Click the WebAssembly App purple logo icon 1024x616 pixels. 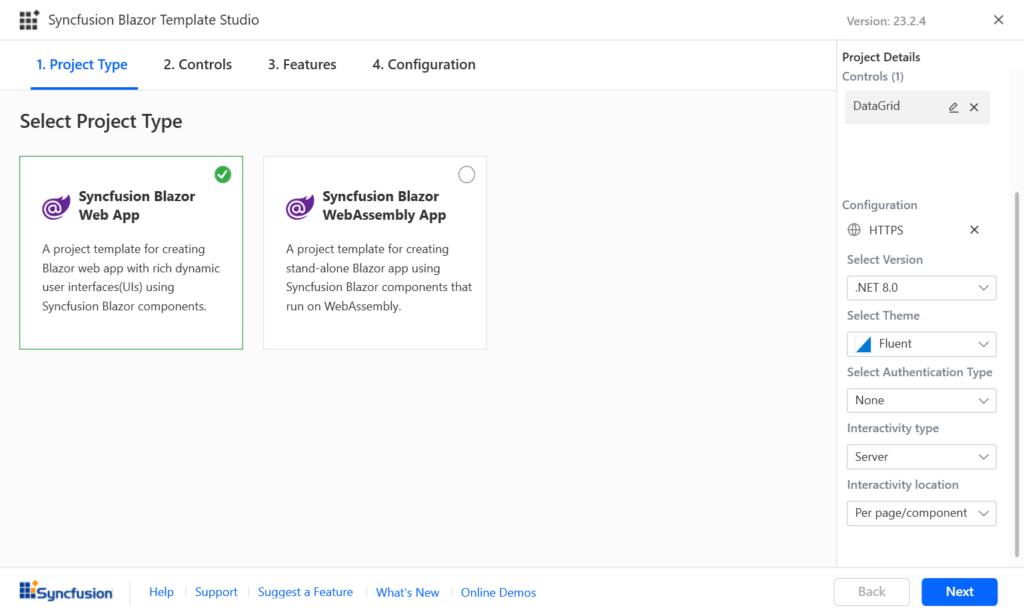pyautogui.click(x=299, y=207)
